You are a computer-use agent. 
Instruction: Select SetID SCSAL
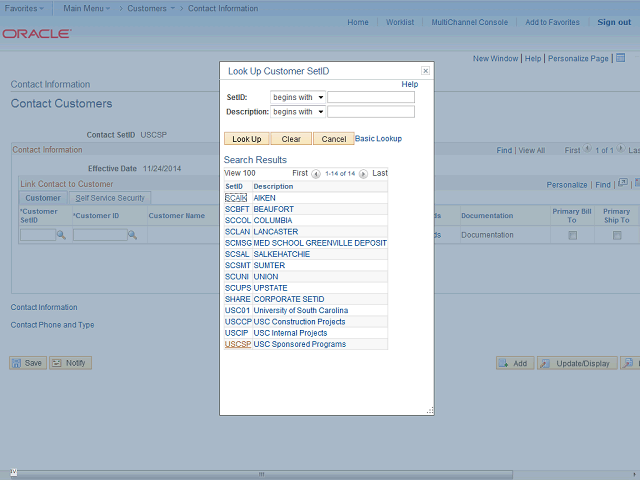point(237,254)
